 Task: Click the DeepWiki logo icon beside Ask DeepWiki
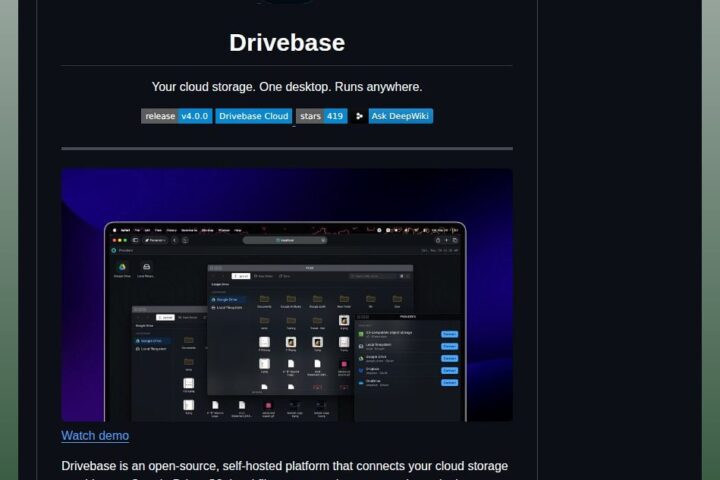click(360, 116)
